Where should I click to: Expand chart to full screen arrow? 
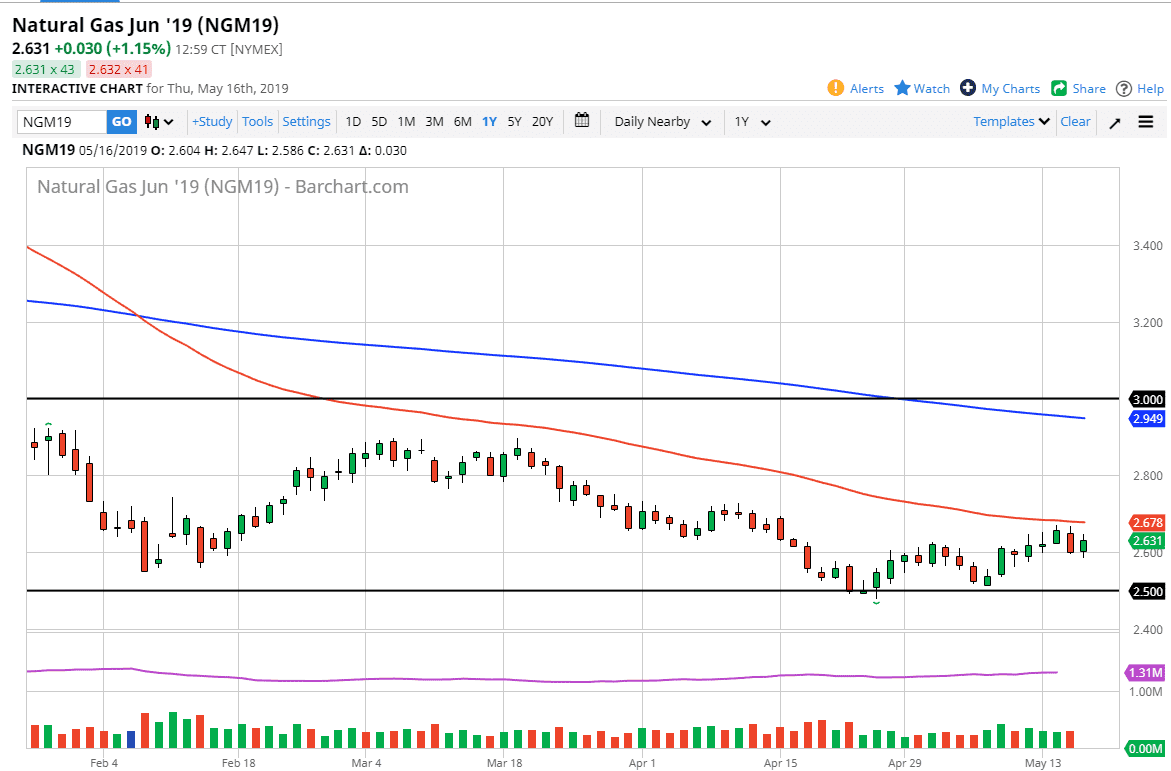pos(1115,122)
